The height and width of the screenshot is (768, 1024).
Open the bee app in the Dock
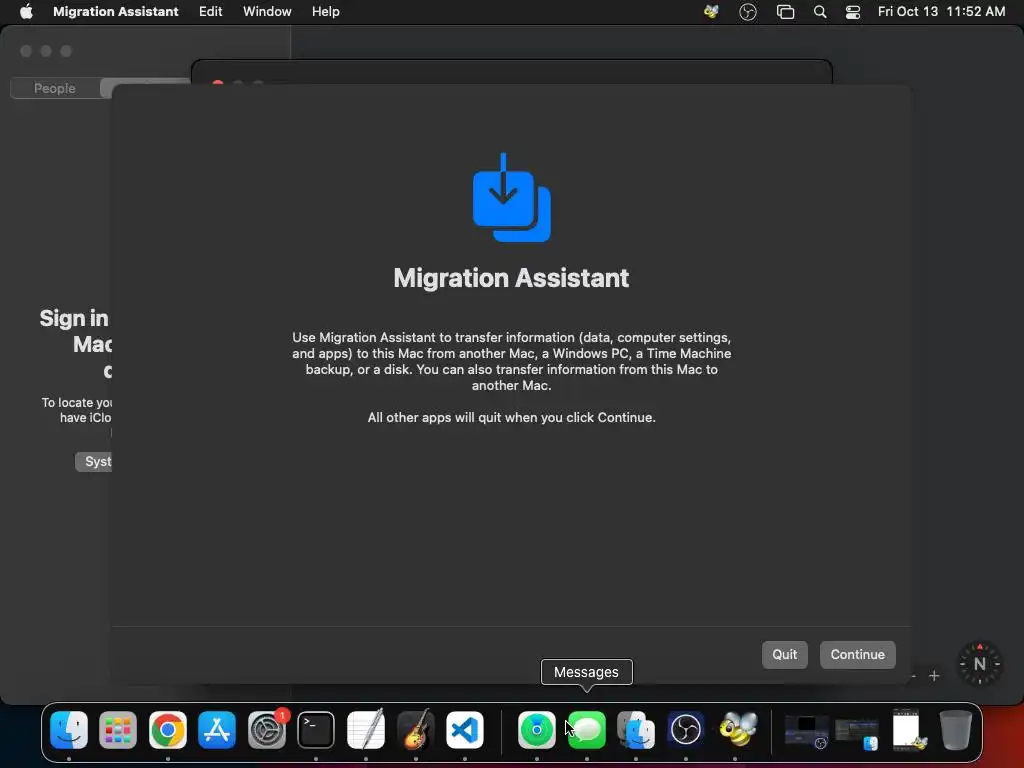[738, 729]
